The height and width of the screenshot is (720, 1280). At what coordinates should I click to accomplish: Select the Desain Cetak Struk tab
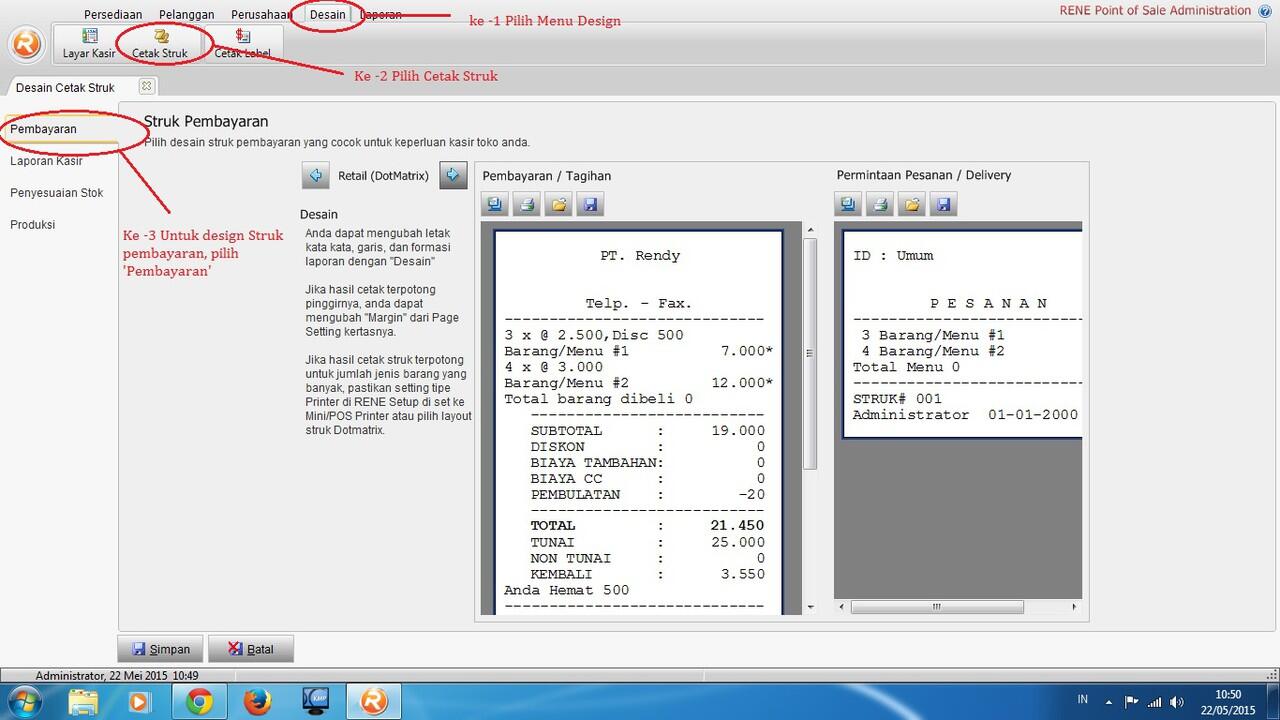66,87
